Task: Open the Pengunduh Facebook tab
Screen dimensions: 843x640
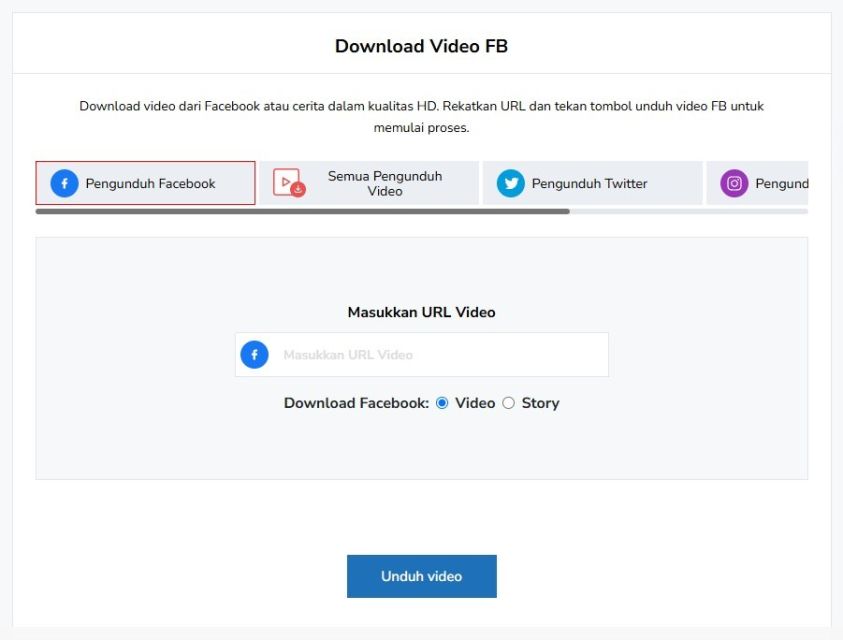Action: click(145, 183)
